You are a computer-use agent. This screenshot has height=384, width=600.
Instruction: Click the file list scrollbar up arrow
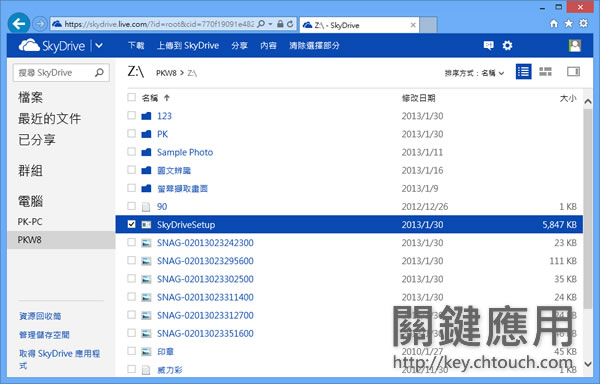coord(588,101)
